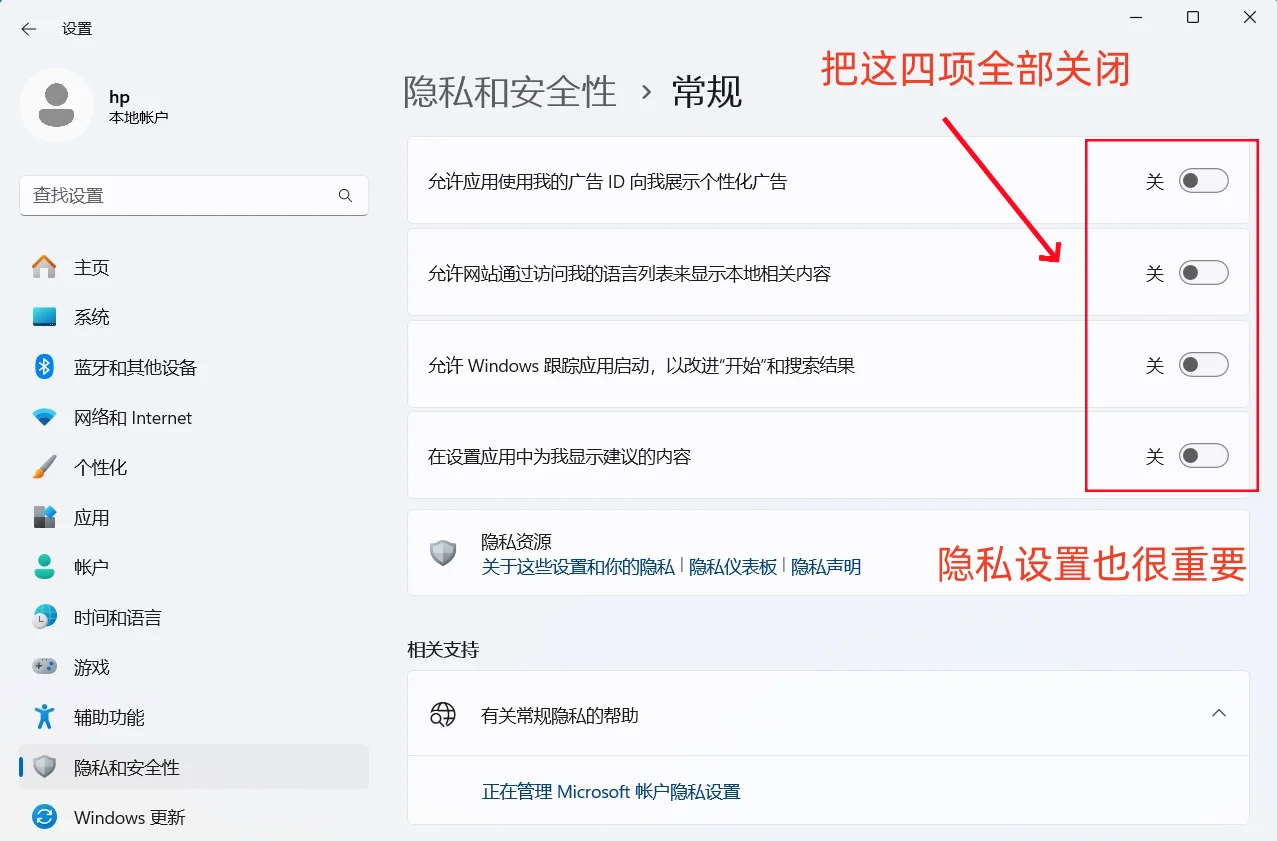Toggle Windows tracking of app launches
The image size is (1277, 841).
click(1203, 364)
